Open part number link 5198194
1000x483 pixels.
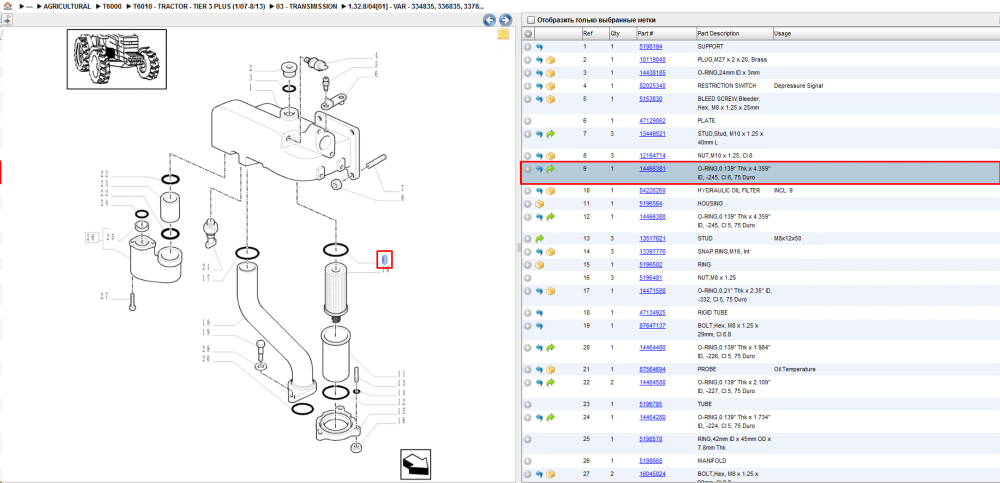[651, 47]
